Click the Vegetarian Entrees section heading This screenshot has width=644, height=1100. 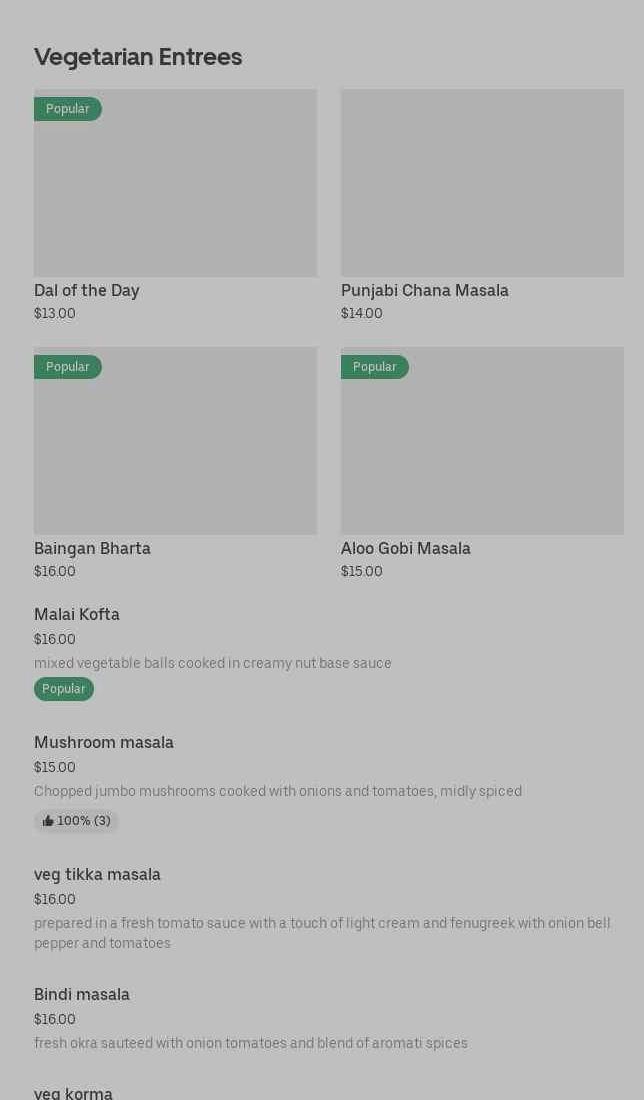point(138,57)
